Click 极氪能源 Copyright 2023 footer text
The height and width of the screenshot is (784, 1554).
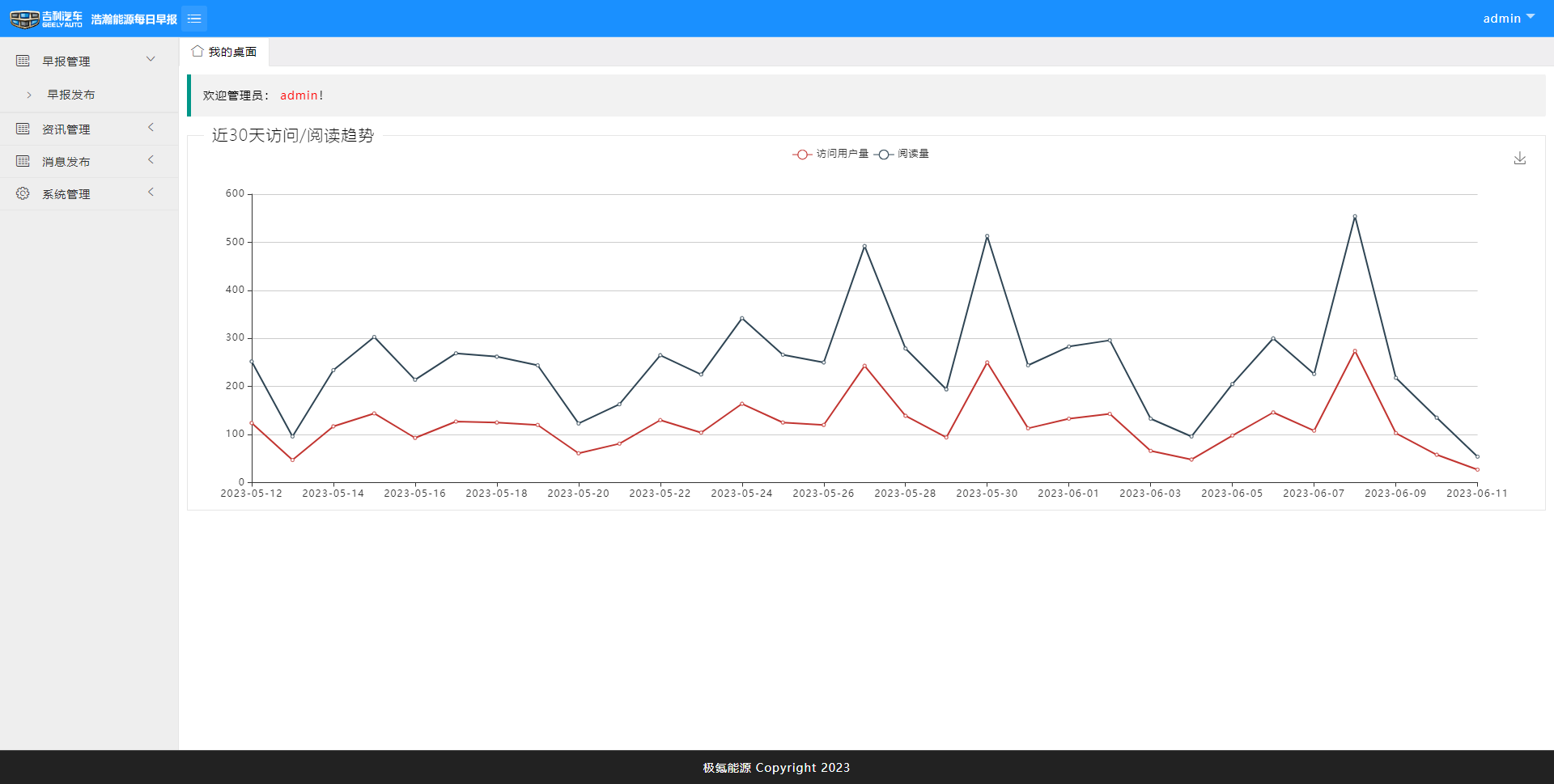pos(776,768)
